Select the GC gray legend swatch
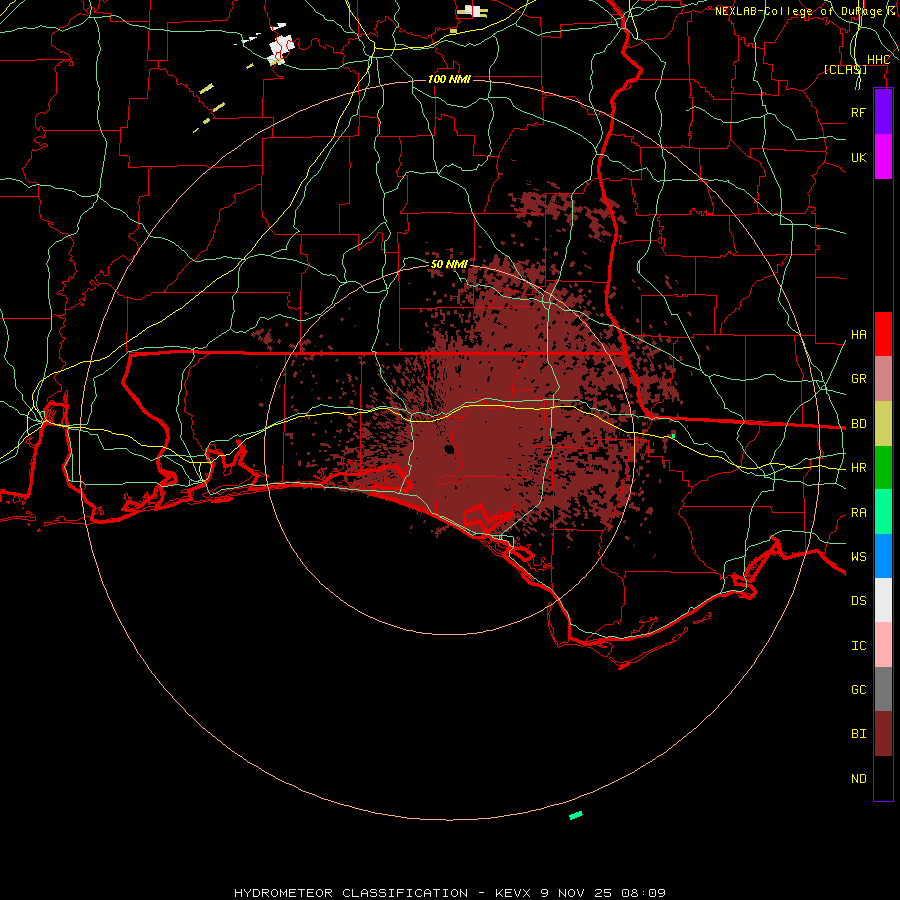The width and height of the screenshot is (900, 900). click(x=883, y=689)
